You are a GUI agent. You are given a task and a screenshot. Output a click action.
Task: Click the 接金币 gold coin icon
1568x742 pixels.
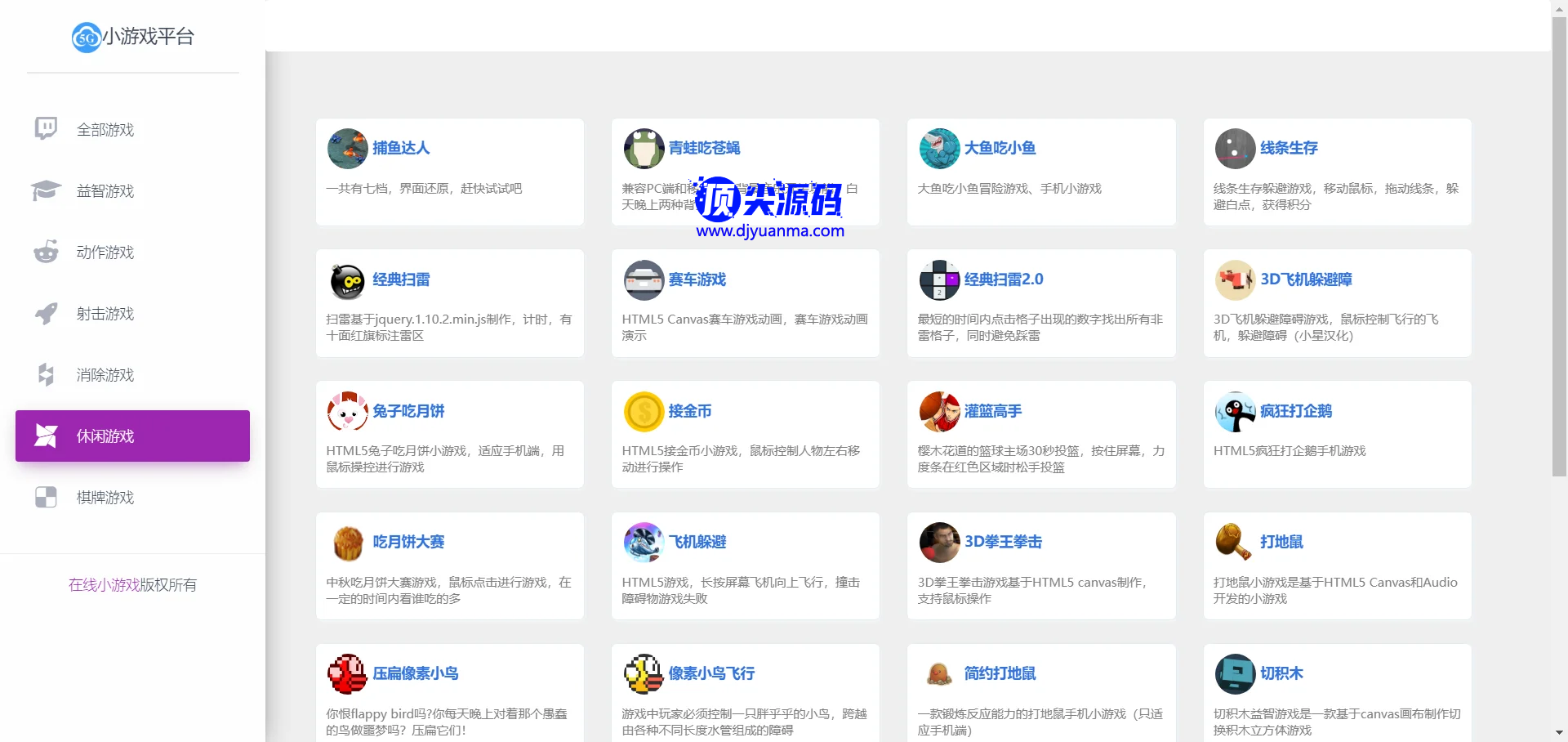[x=644, y=411]
